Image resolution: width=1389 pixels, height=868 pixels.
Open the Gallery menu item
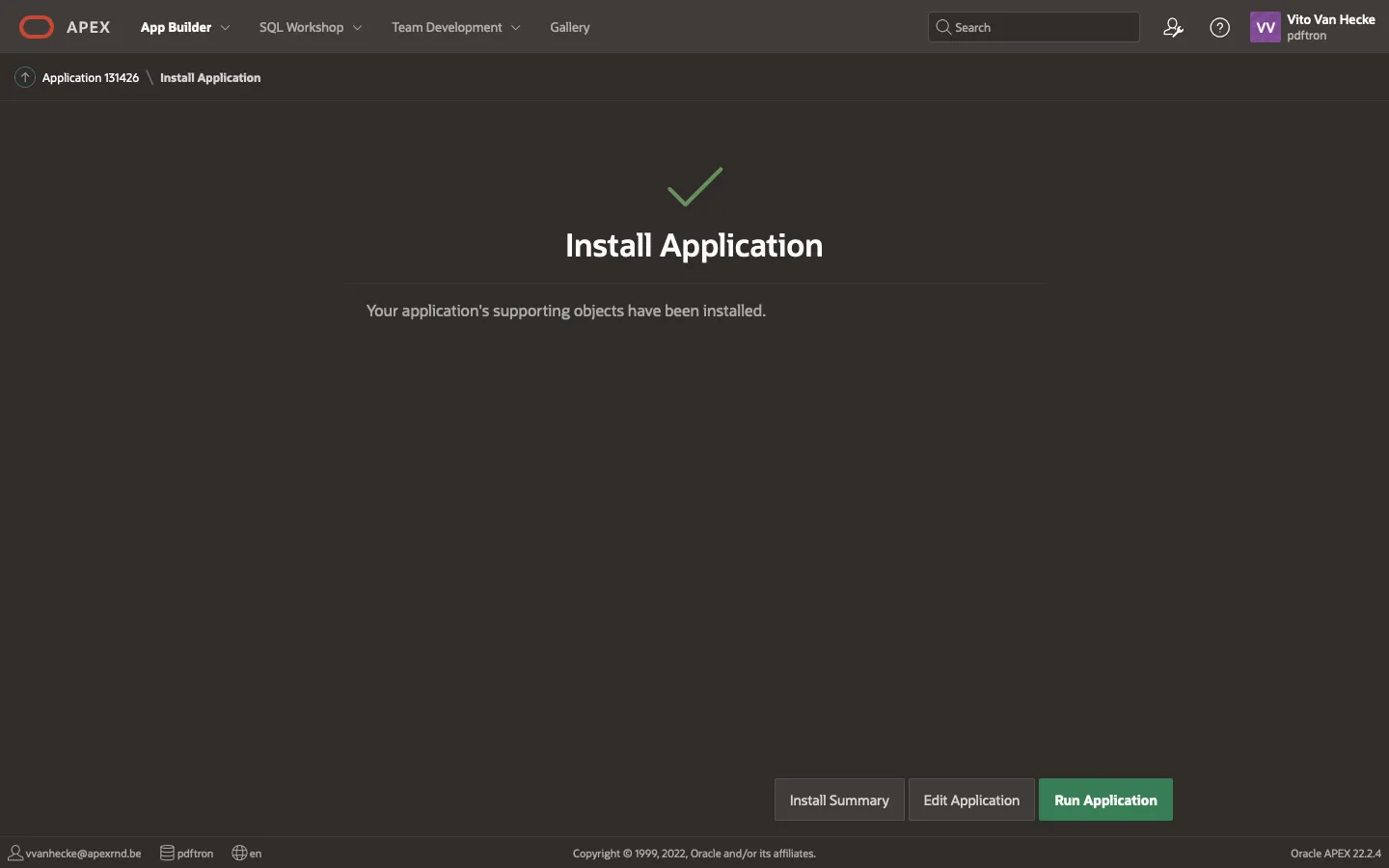coord(569,27)
